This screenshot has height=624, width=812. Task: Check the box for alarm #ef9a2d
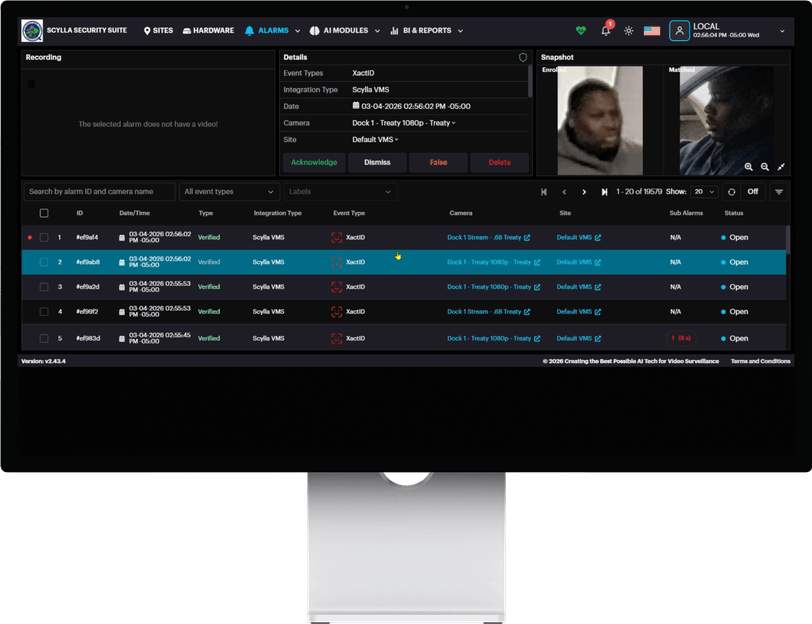(44, 287)
